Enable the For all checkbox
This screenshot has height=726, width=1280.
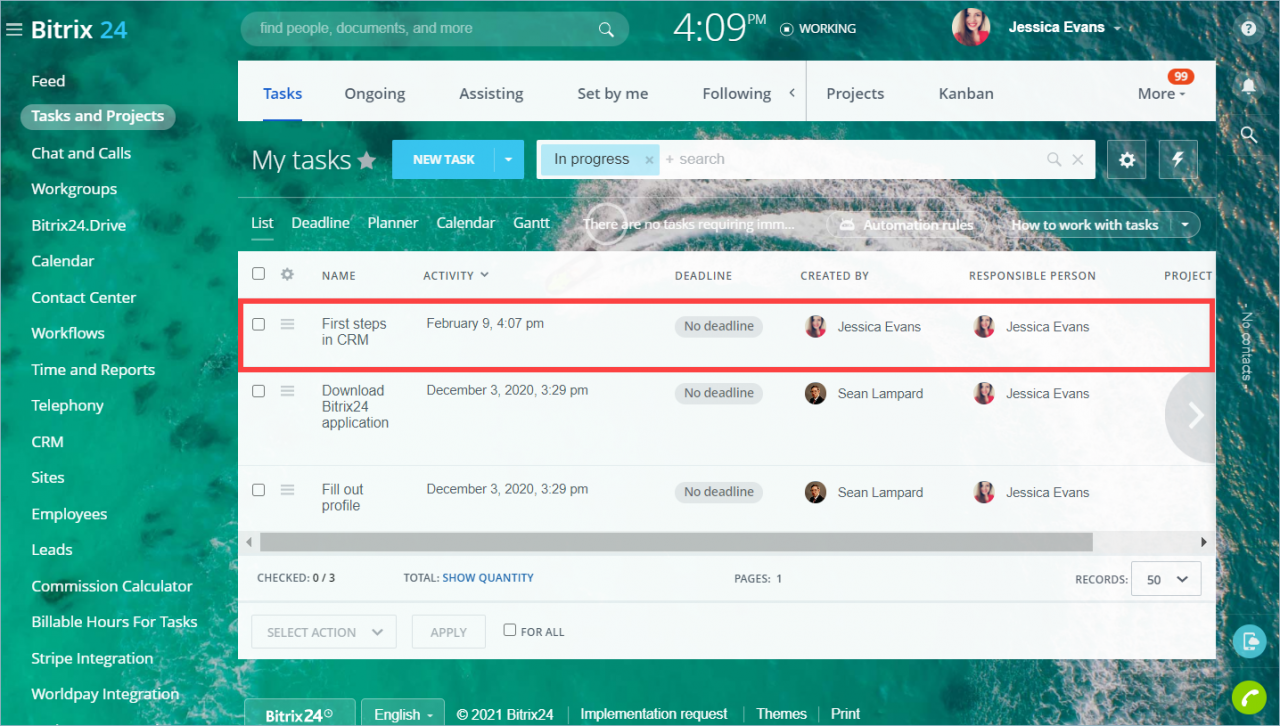(x=510, y=630)
